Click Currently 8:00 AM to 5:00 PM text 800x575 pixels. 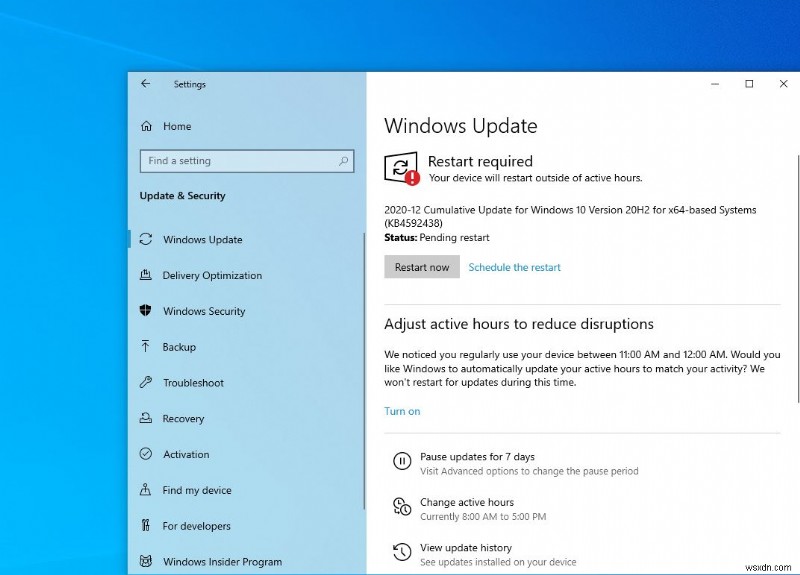pyautogui.click(x=483, y=516)
